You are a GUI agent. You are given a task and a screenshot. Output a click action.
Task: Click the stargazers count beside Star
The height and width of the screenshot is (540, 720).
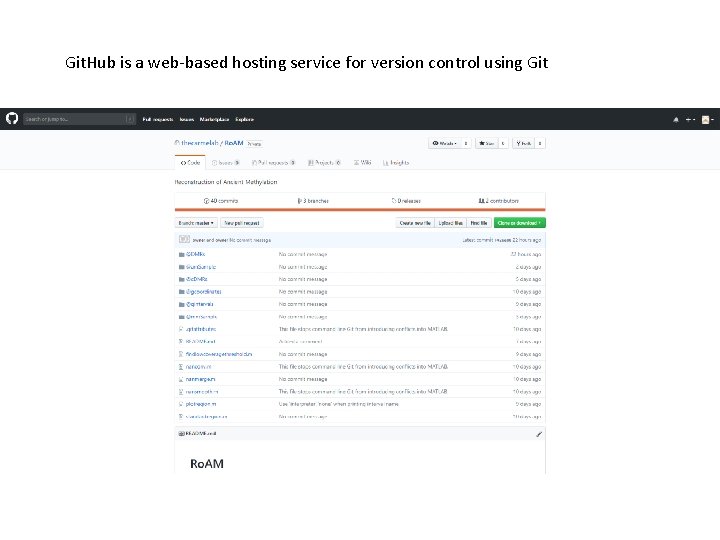click(x=503, y=143)
